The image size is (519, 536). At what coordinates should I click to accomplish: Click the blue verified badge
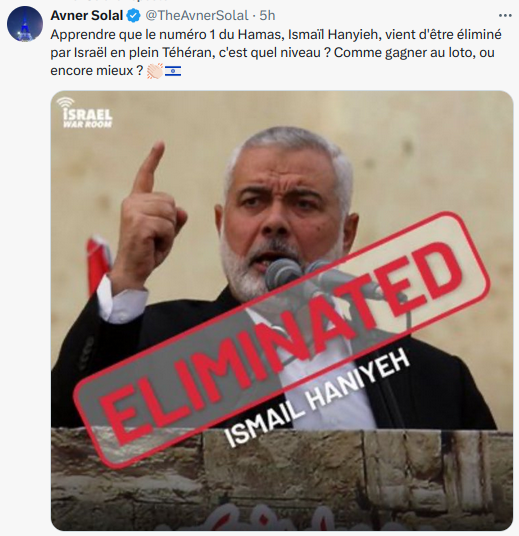pyautogui.click(x=133, y=16)
